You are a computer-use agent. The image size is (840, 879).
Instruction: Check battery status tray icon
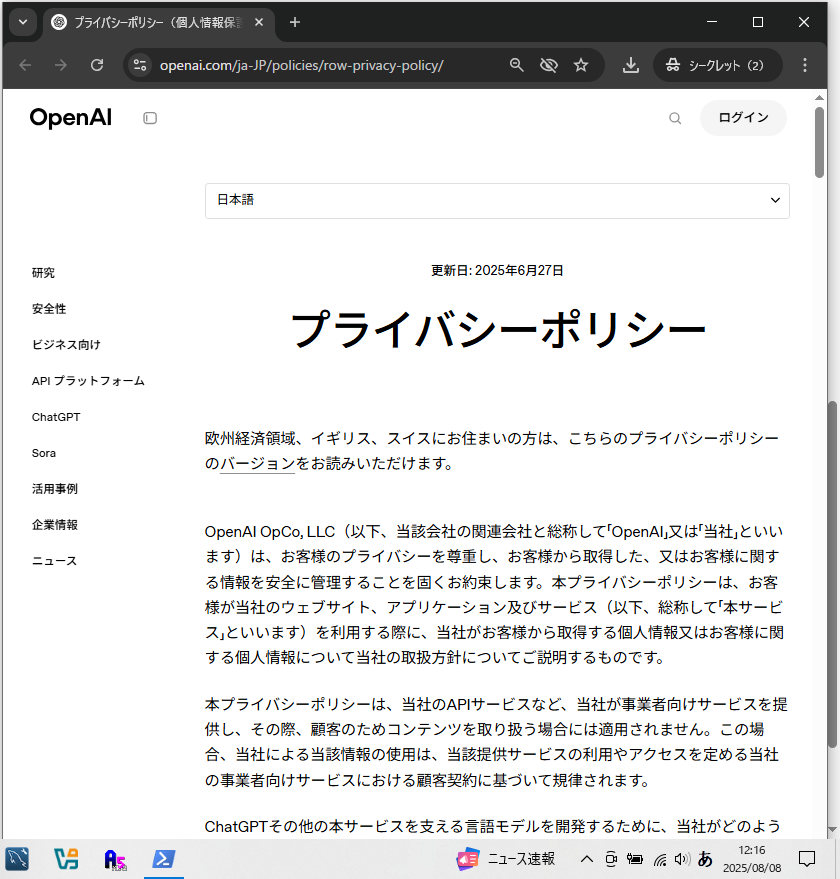(x=635, y=859)
